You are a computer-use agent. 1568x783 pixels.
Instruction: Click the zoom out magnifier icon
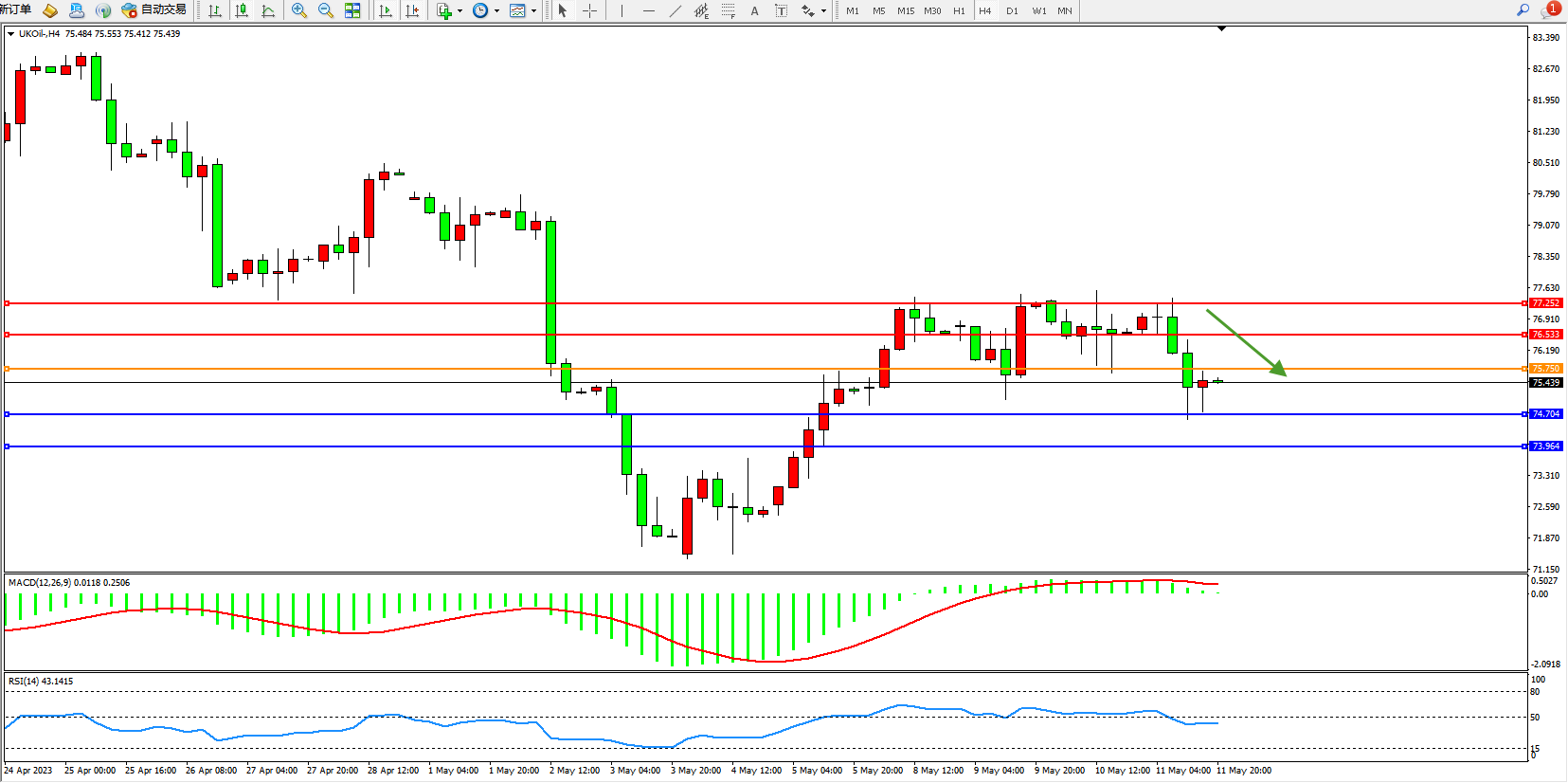(326, 10)
